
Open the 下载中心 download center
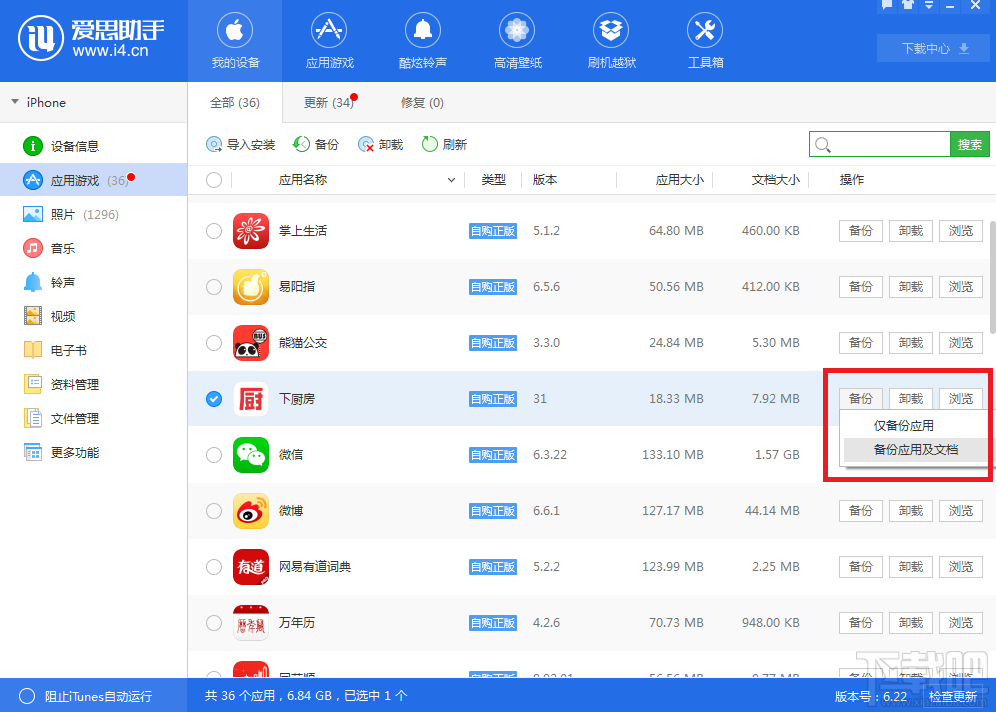931,47
